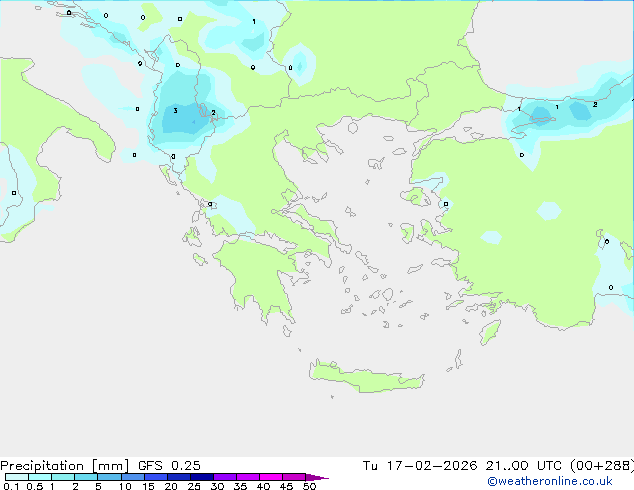
Task: Click the above-50 legend arrow tip
Action: point(317,477)
